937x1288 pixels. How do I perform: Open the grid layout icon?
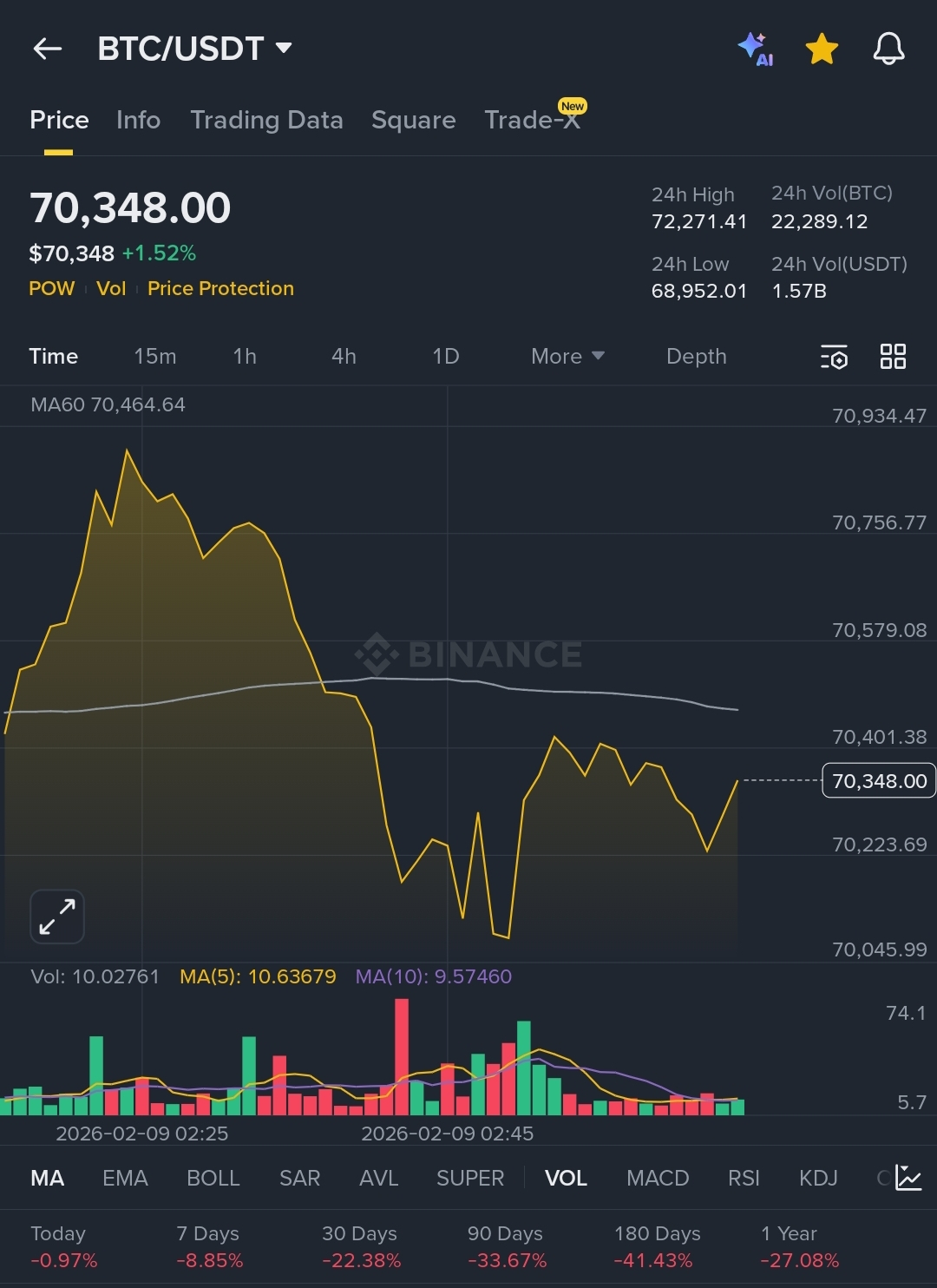pyautogui.click(x=893, y=357)
